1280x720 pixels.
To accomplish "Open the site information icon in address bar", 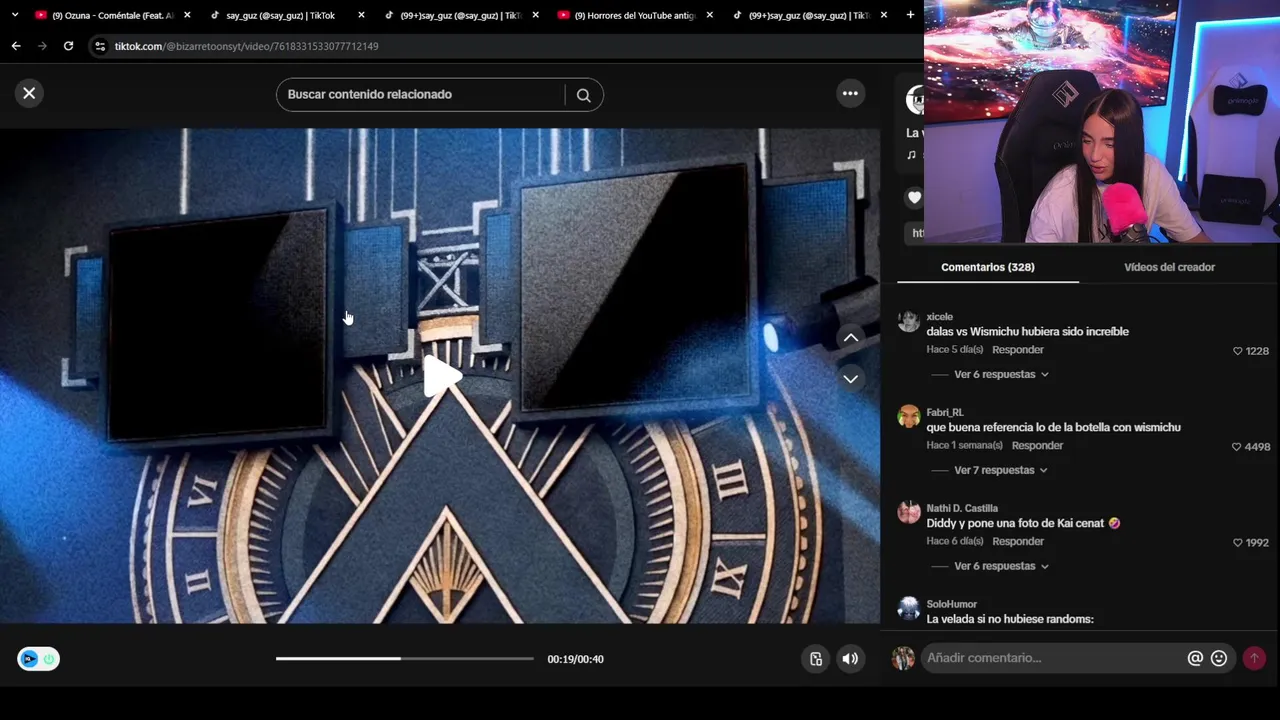I will pyautogui.click(x=99, y=46).
